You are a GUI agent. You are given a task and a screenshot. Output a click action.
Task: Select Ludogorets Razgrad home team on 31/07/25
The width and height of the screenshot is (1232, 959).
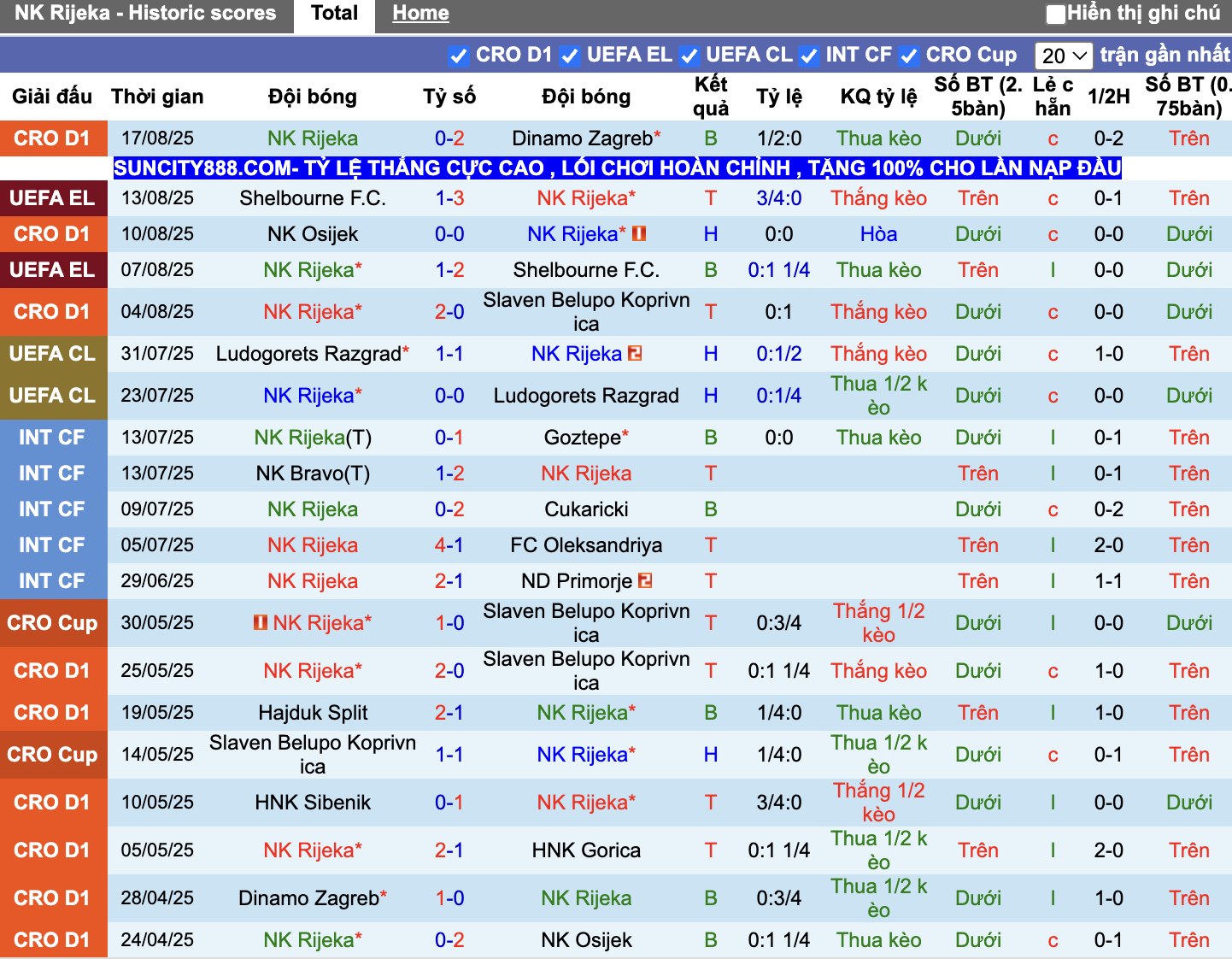[x=313, y=354]
